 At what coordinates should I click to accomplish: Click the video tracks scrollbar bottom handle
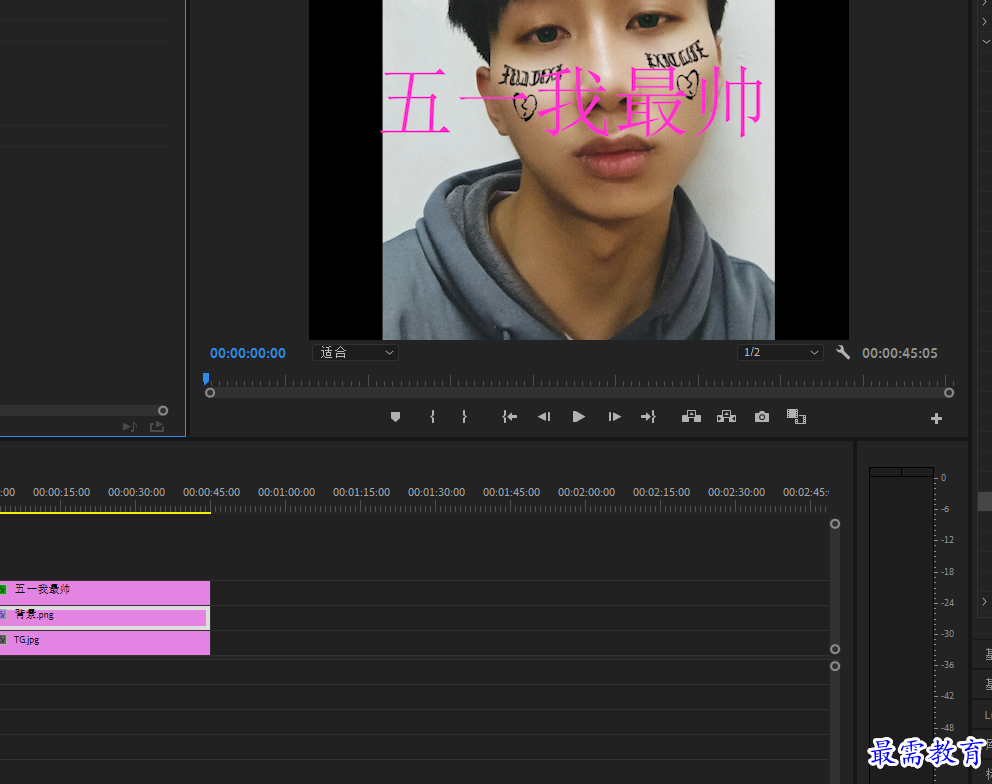click(x=835, y=649)
